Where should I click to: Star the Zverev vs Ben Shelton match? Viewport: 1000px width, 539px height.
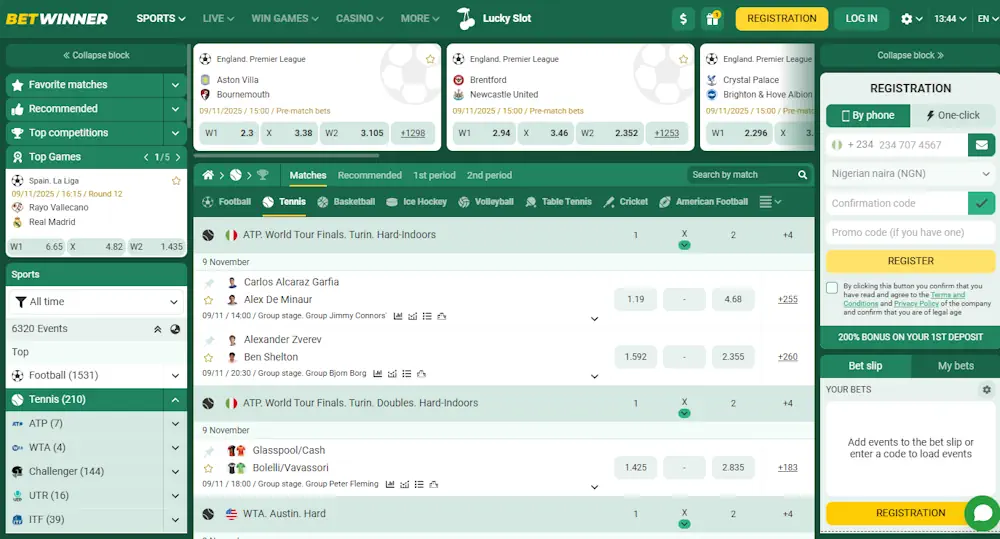point(208,358)
